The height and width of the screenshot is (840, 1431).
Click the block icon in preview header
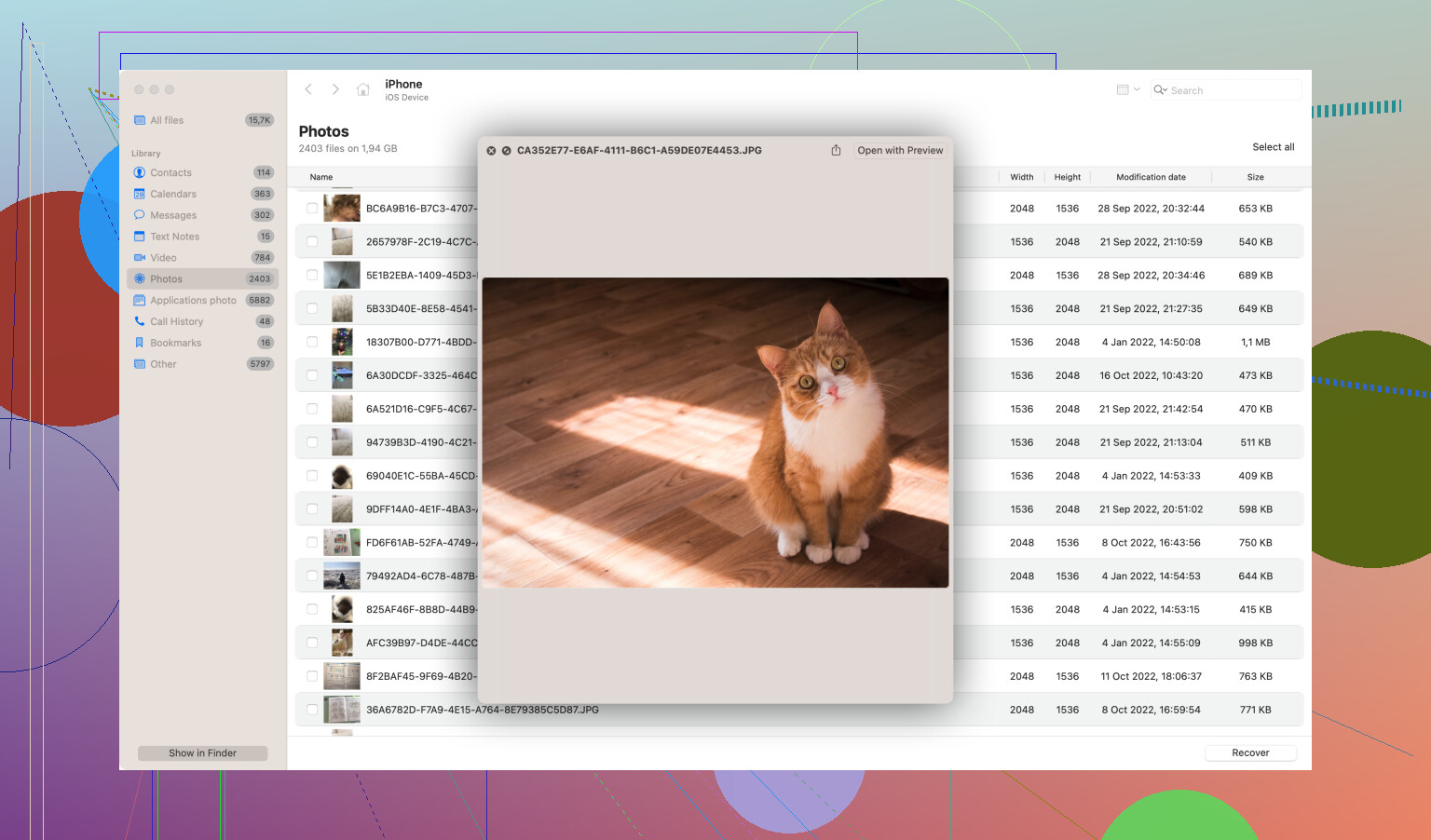(506, 150)
